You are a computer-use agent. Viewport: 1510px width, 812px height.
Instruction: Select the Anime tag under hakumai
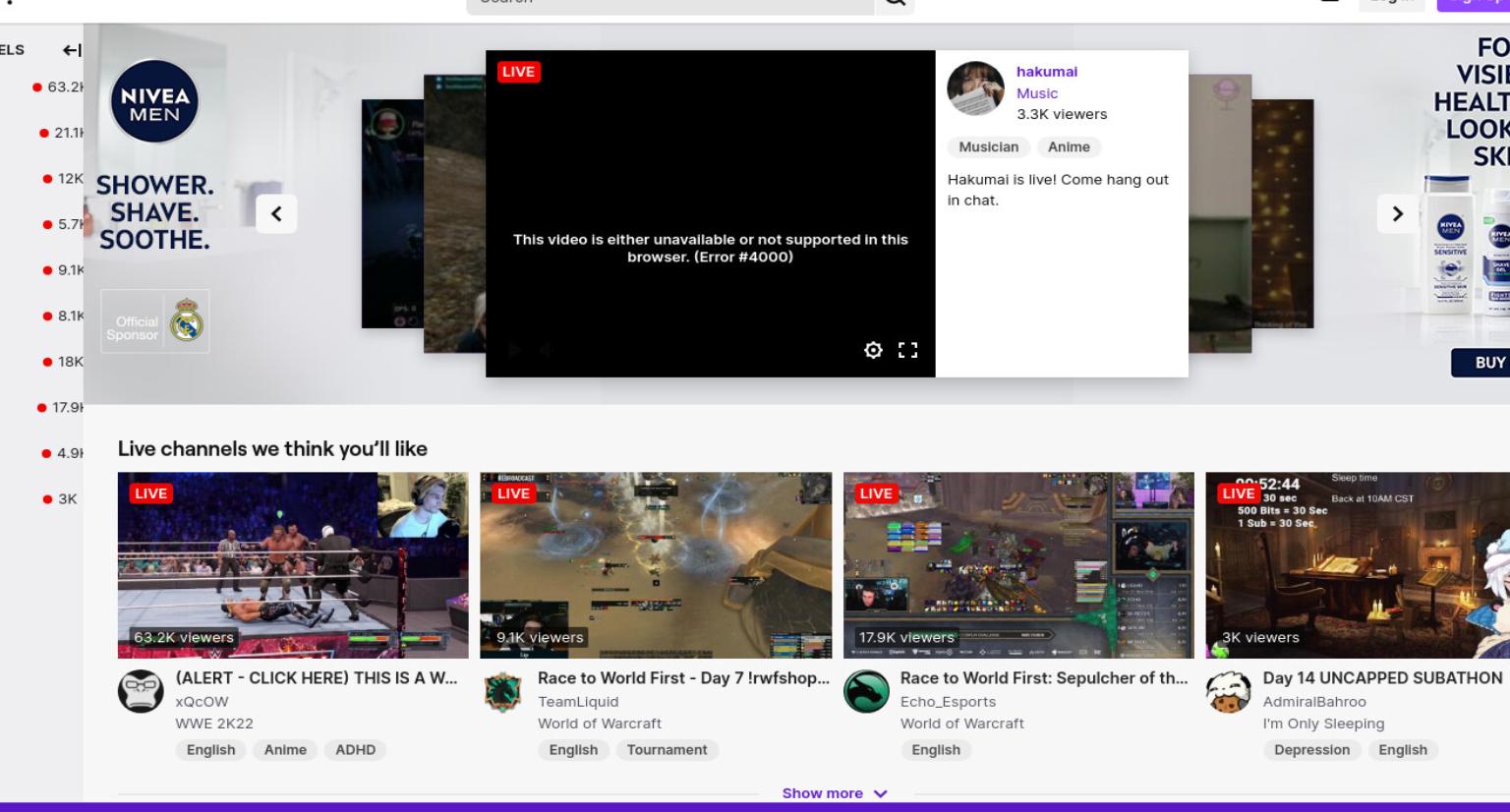(1069, 146)
